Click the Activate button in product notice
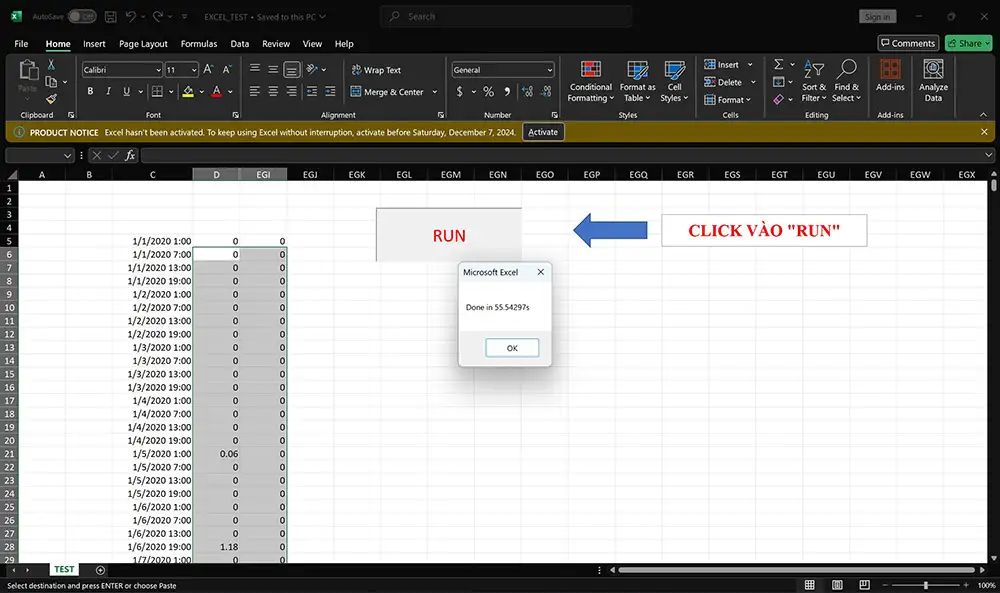 543,132
